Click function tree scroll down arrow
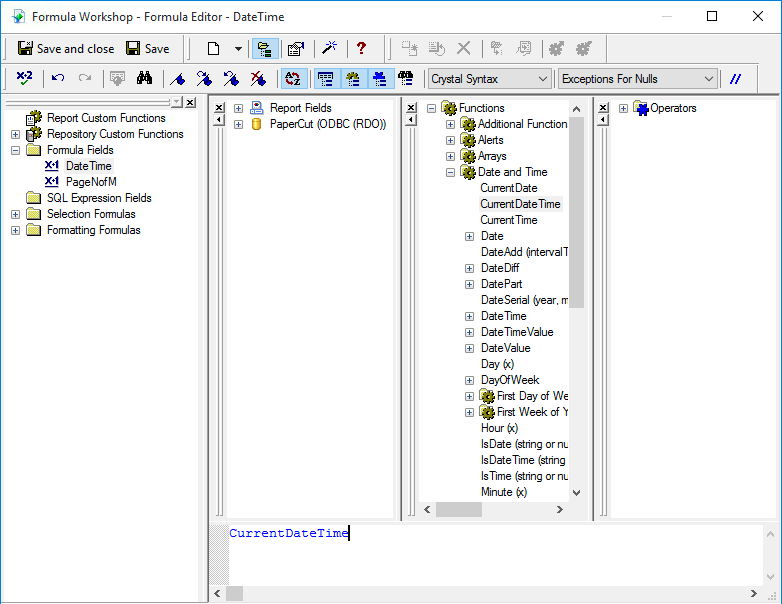Screen dimensions: 782x604 tap(577, 493)
